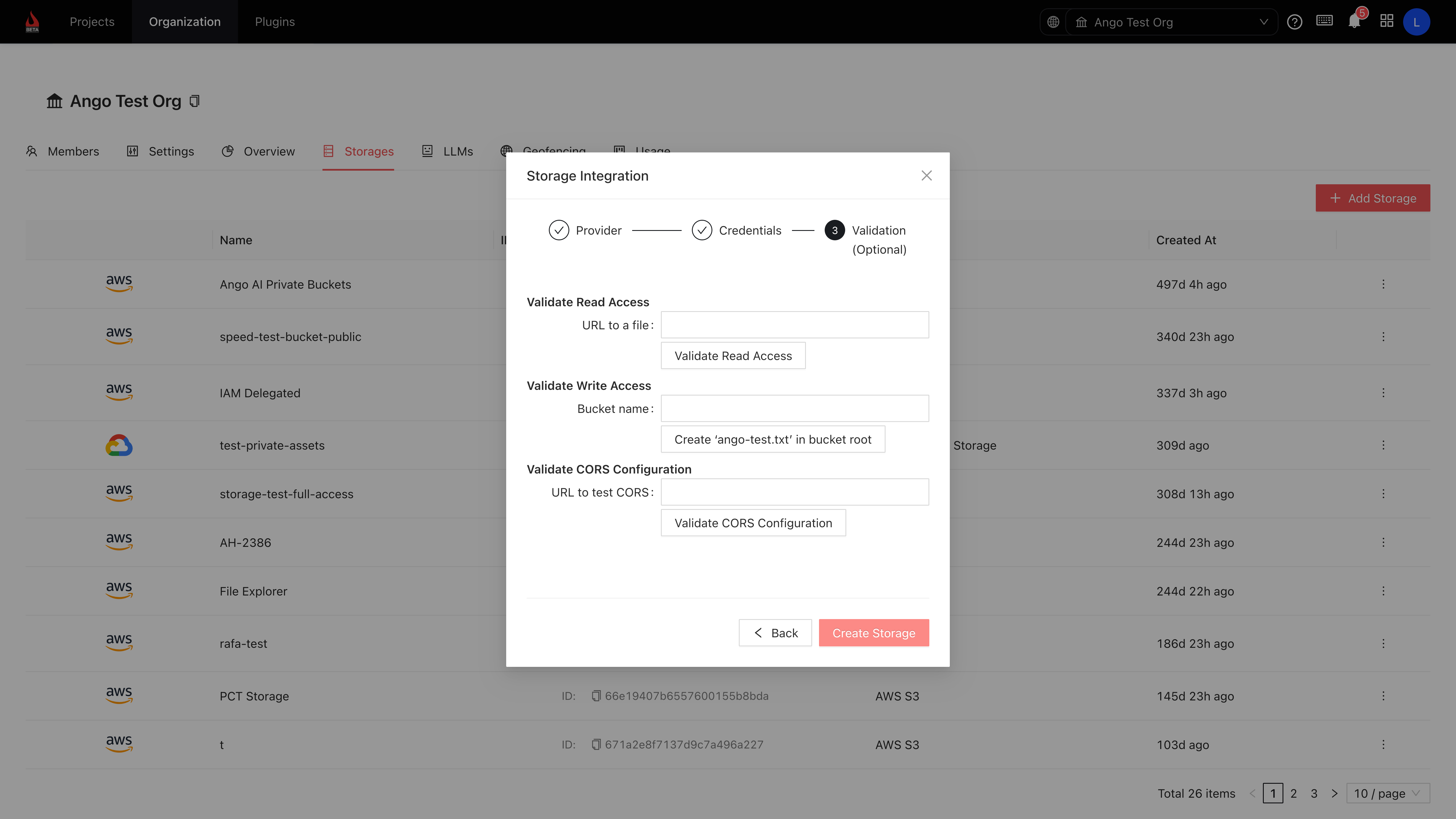Viewport: 1456px width, 819px height.
Task: Select page 1 in pagination
Action: 1273,794
